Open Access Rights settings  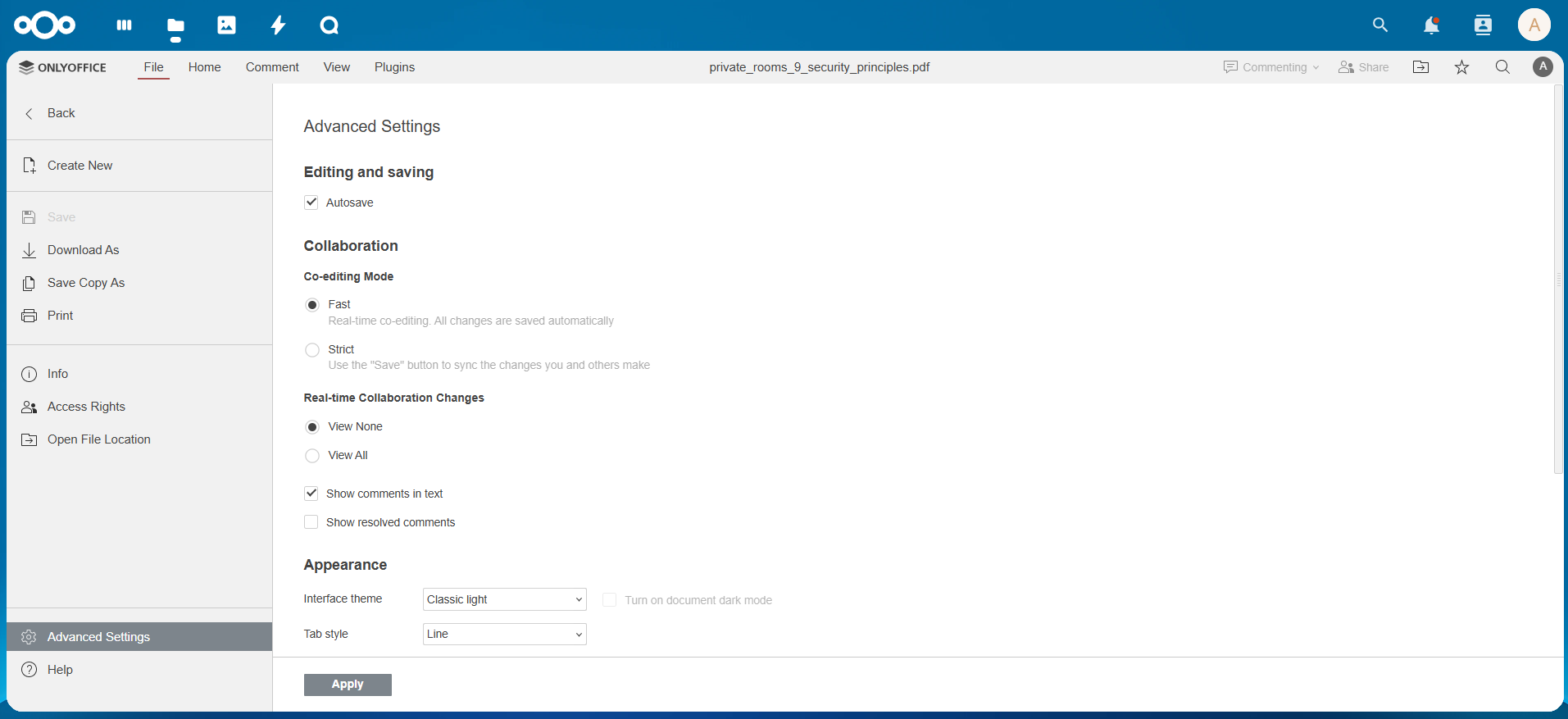pyautogui.click(x=139, y=407)
